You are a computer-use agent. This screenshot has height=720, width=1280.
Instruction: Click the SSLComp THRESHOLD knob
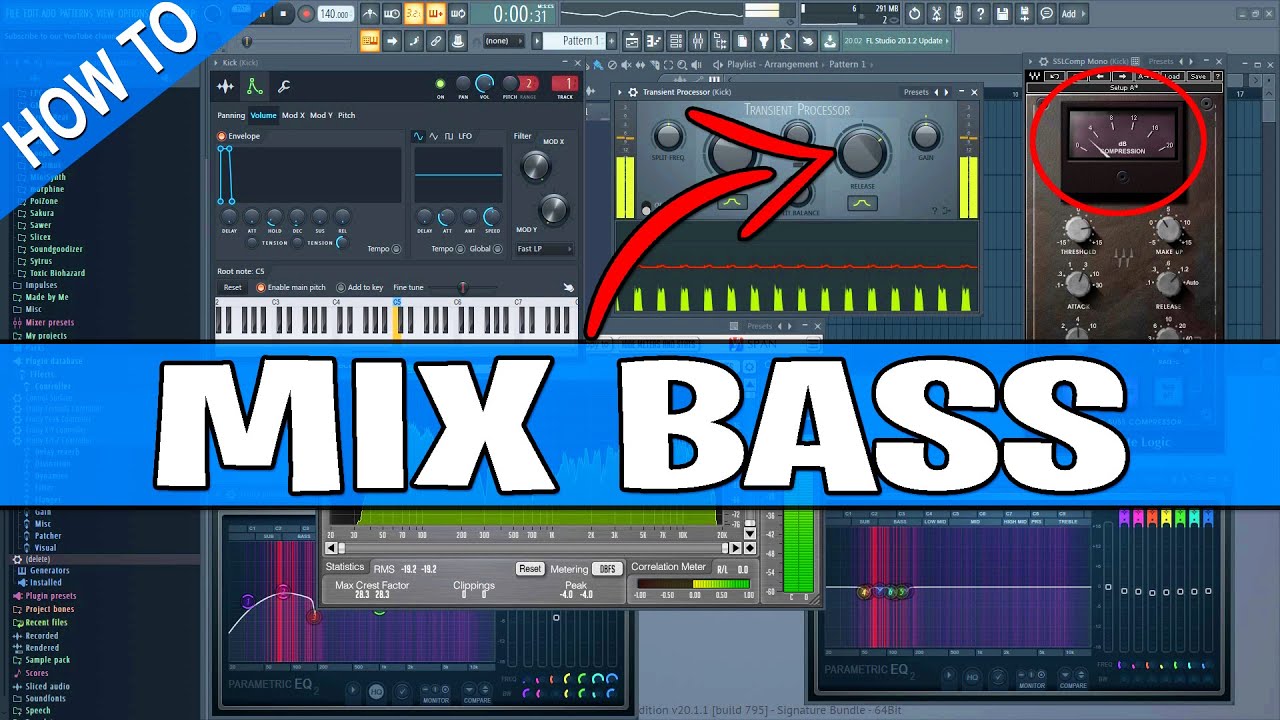point(1079,229)
